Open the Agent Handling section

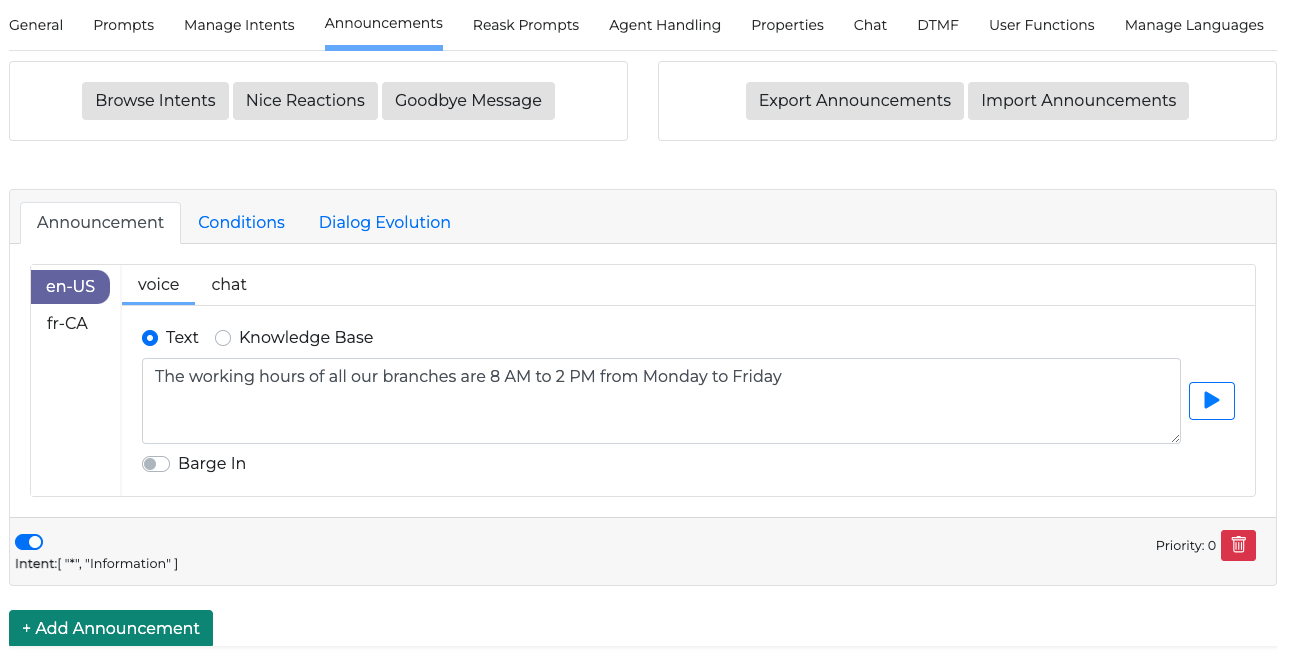pos(664,25)
